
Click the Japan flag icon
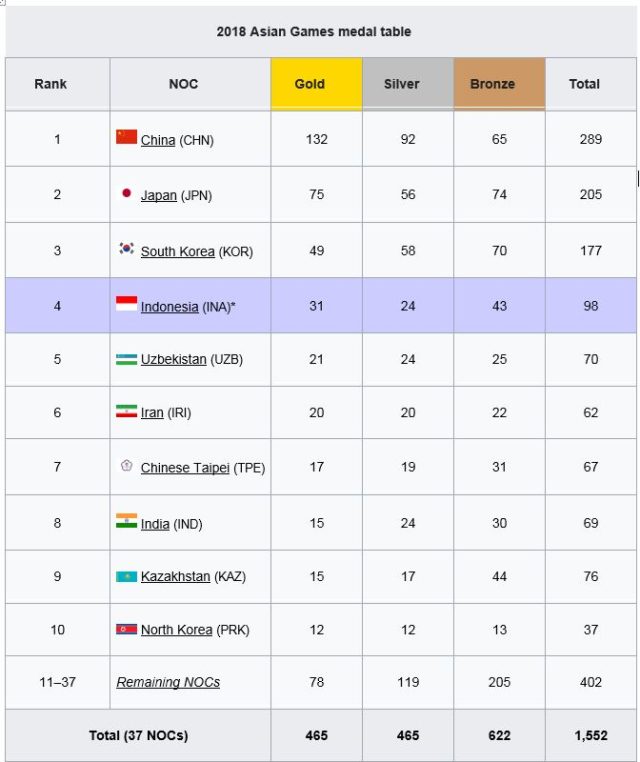(x=126, y=193)
